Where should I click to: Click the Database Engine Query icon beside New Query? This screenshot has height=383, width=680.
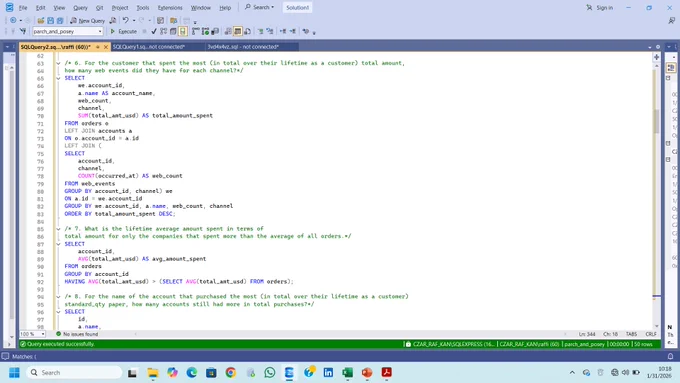113,20
